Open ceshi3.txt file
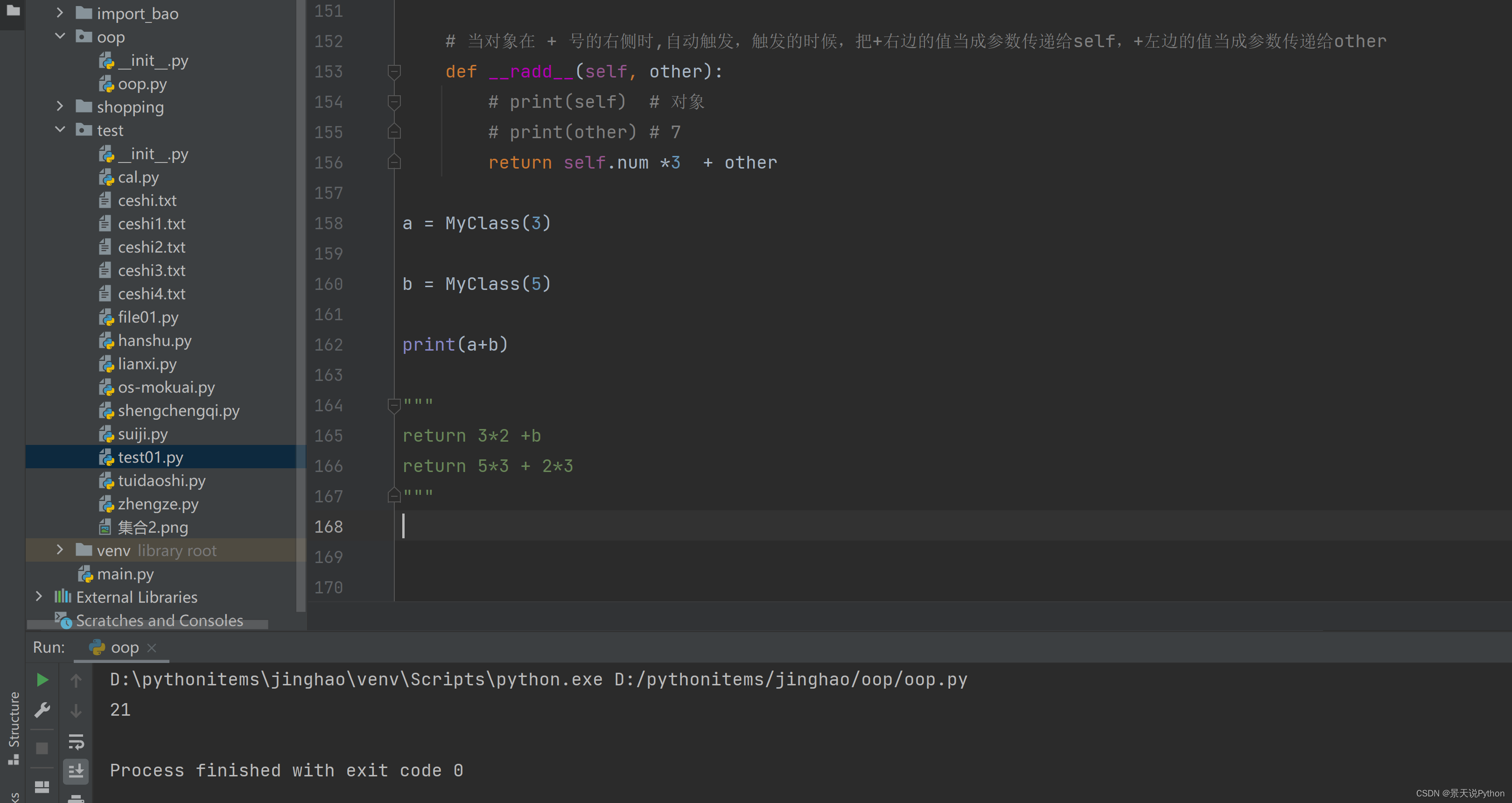 (142, 271)
